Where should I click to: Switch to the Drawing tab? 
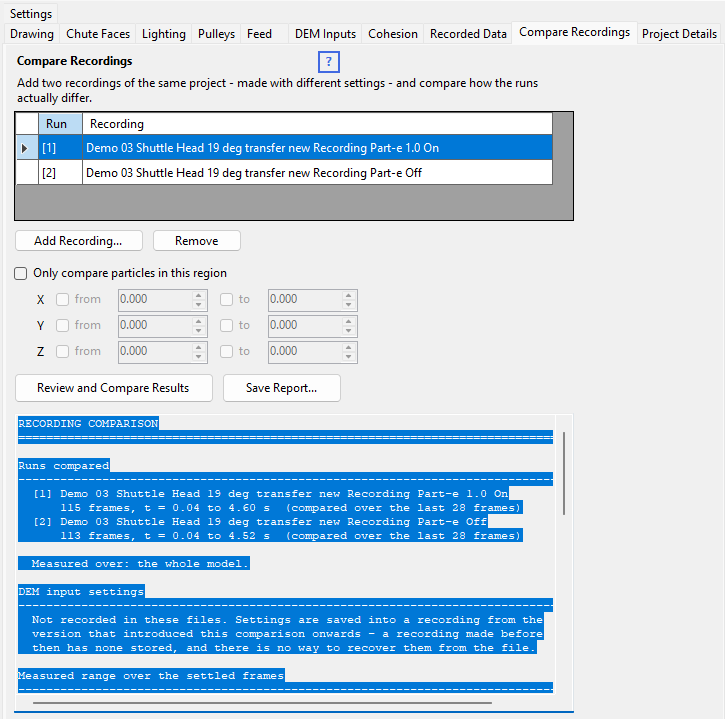click(31, 34)
